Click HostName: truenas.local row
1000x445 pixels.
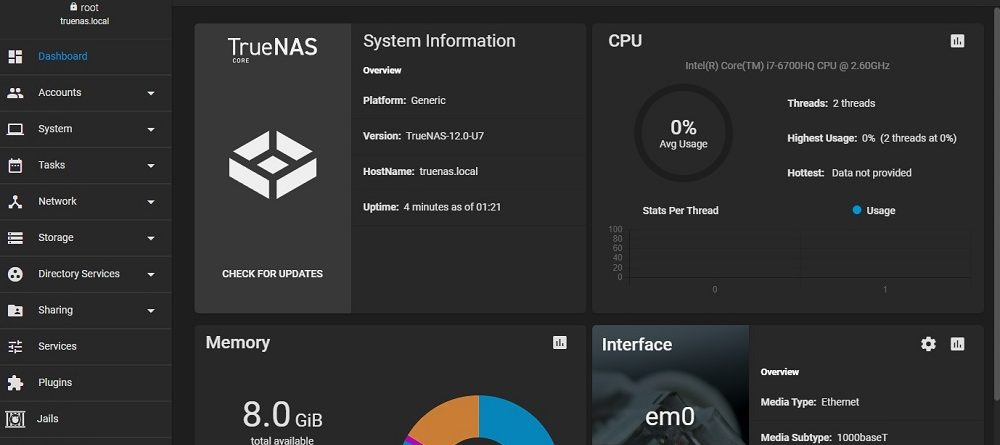(x=468, y=171)
